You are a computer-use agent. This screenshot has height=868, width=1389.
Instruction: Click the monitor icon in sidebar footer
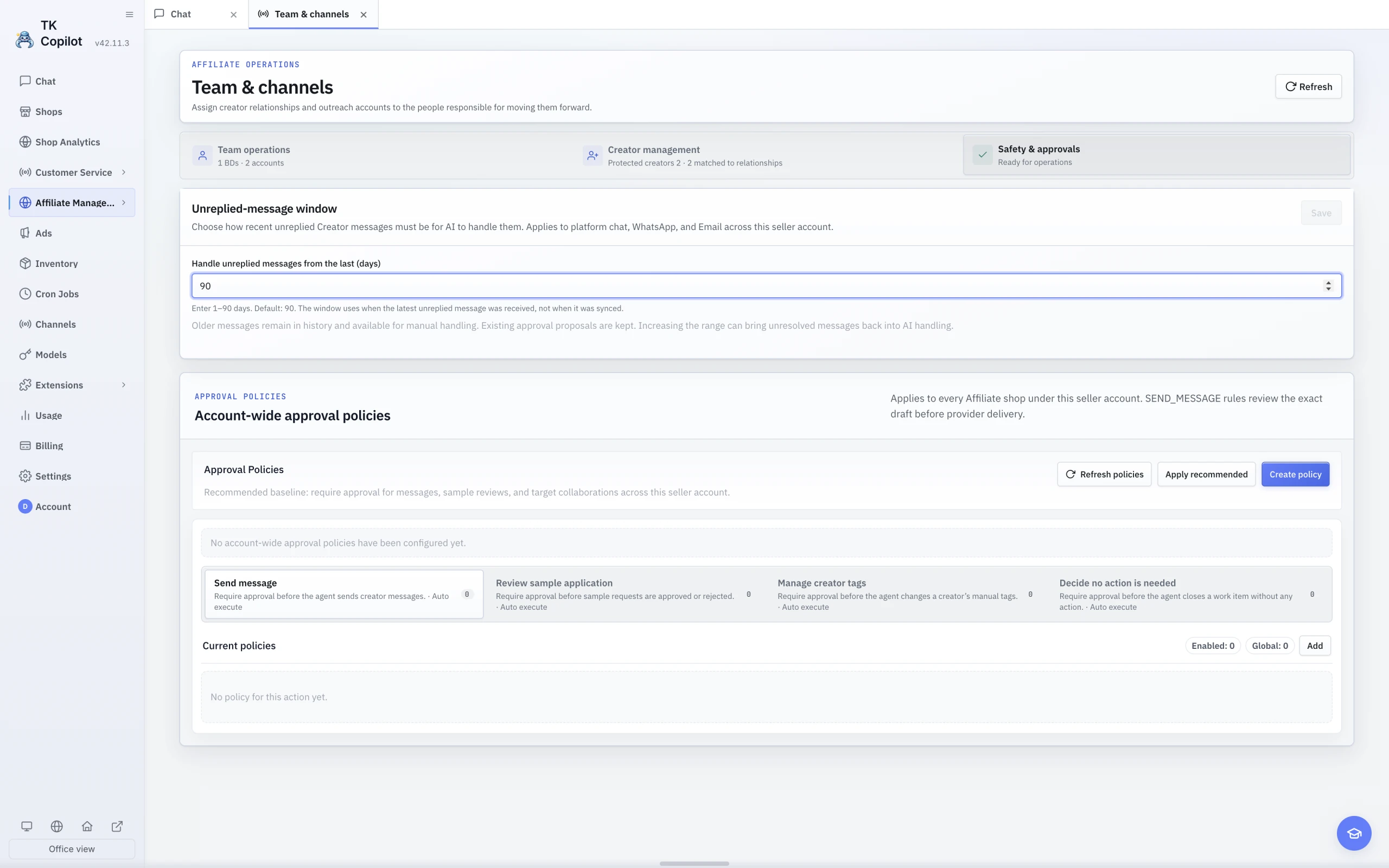click(27, 826)
